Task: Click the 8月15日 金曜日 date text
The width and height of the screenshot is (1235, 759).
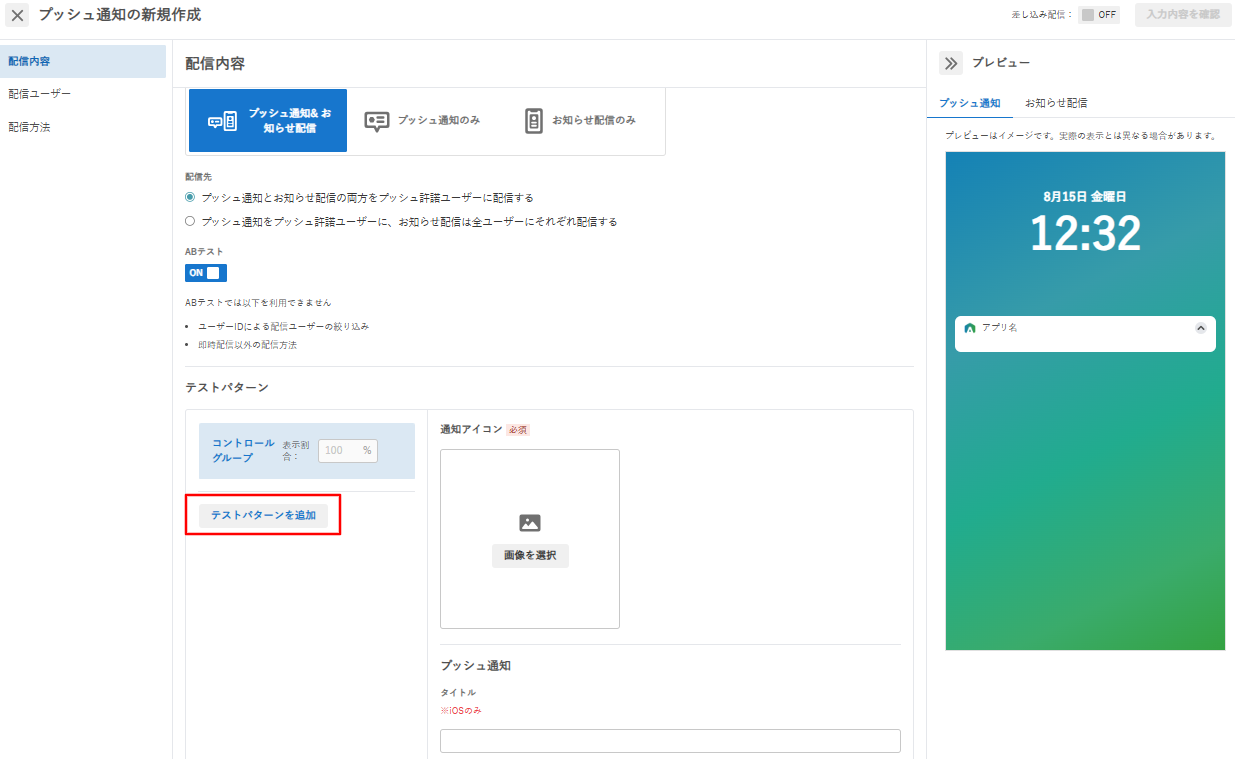Action: pyautogui.click(x=1085, y=197)
